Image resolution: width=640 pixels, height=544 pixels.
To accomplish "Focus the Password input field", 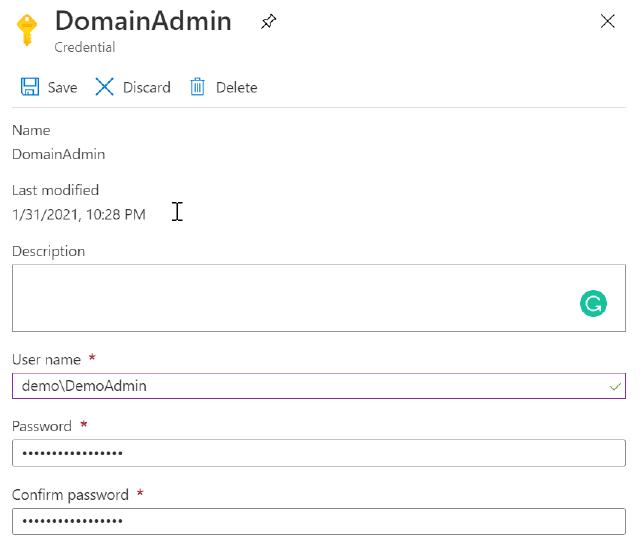I will click(318, 453).
